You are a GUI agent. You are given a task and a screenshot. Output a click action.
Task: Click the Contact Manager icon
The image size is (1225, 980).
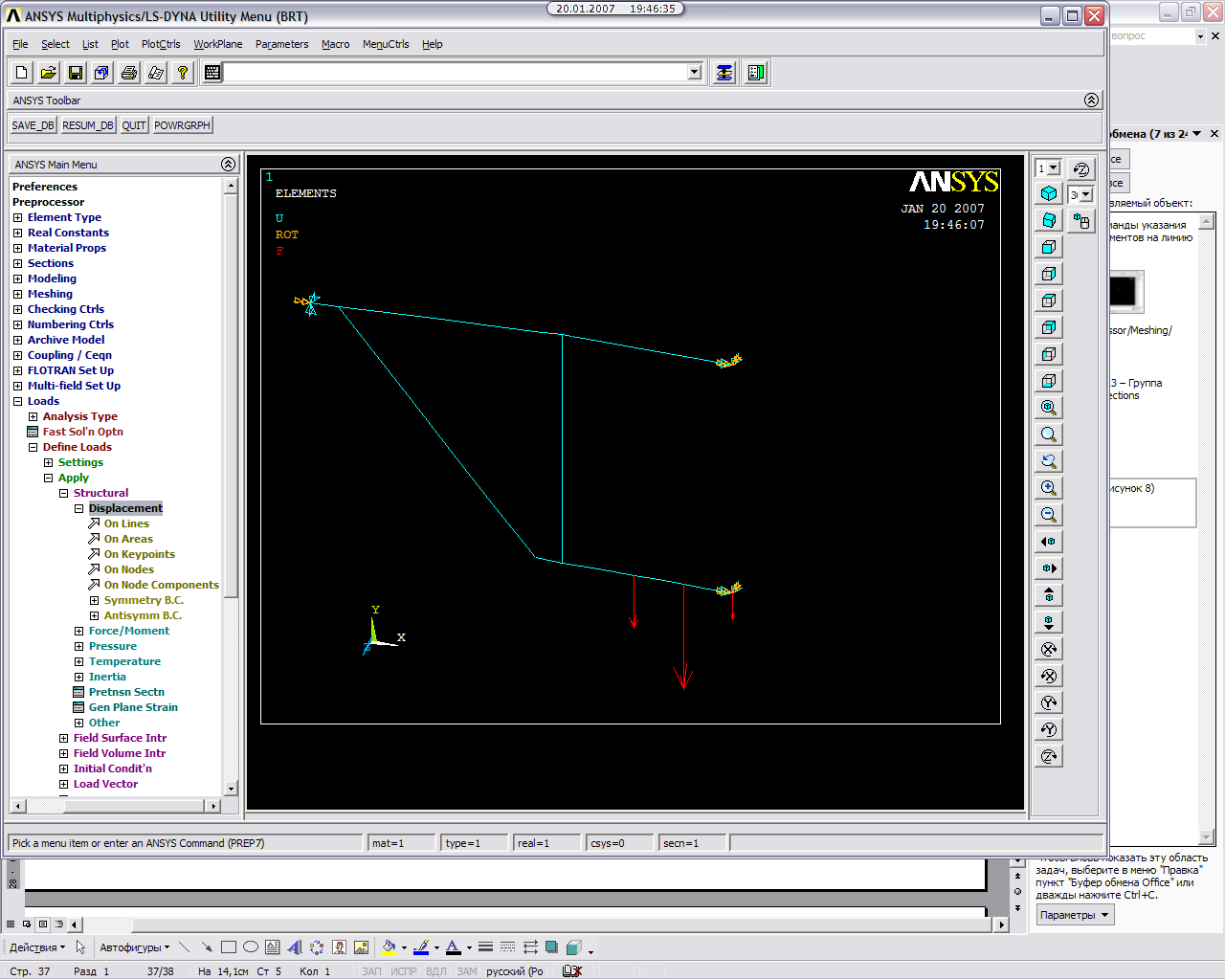point(756,73)
